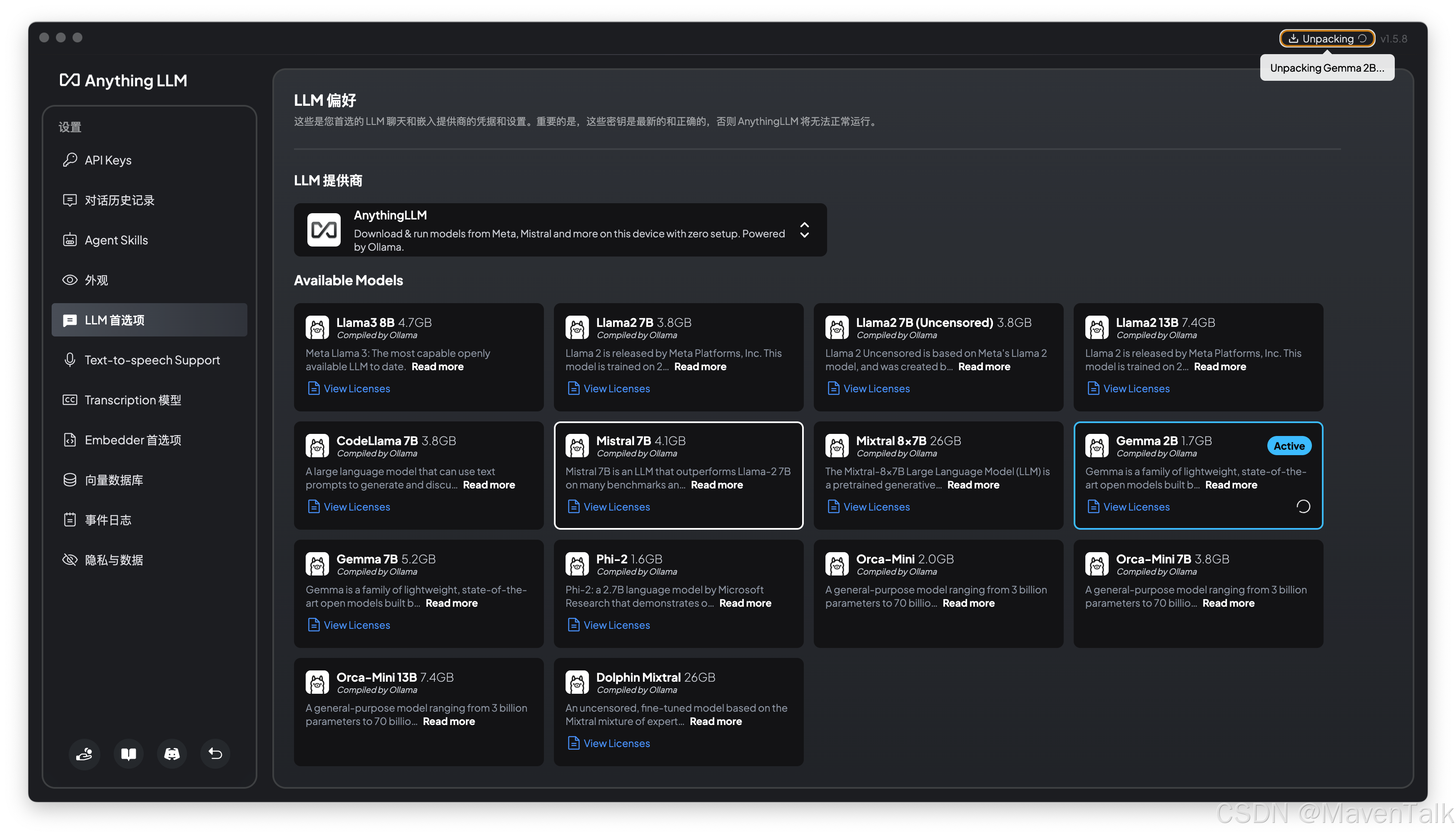Viewport: 1456px width, 837px height.
Task: Read more about Llama2 7B (Uncensored)
Action: [x=984, y=367]
